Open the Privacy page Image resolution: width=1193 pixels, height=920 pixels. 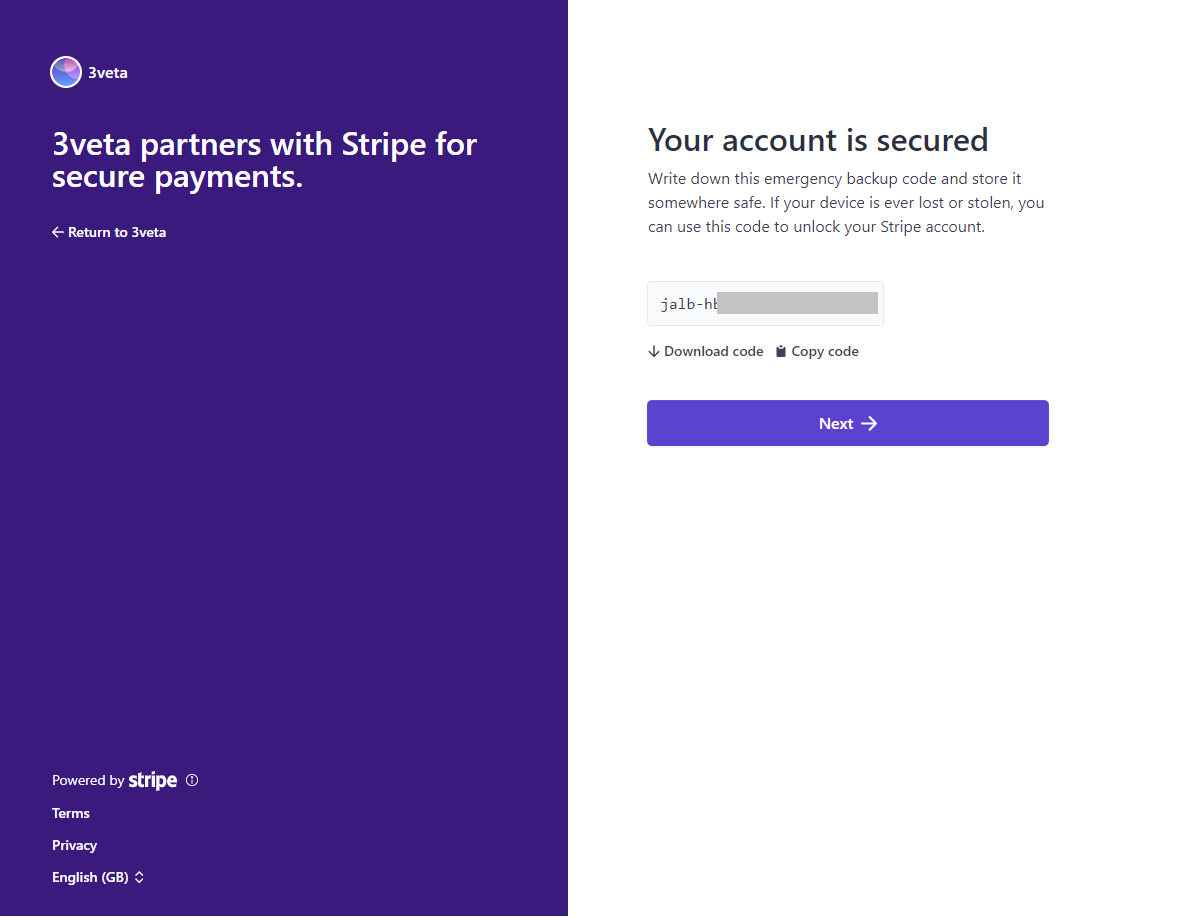pyautogui.click(x=74, y=845)
